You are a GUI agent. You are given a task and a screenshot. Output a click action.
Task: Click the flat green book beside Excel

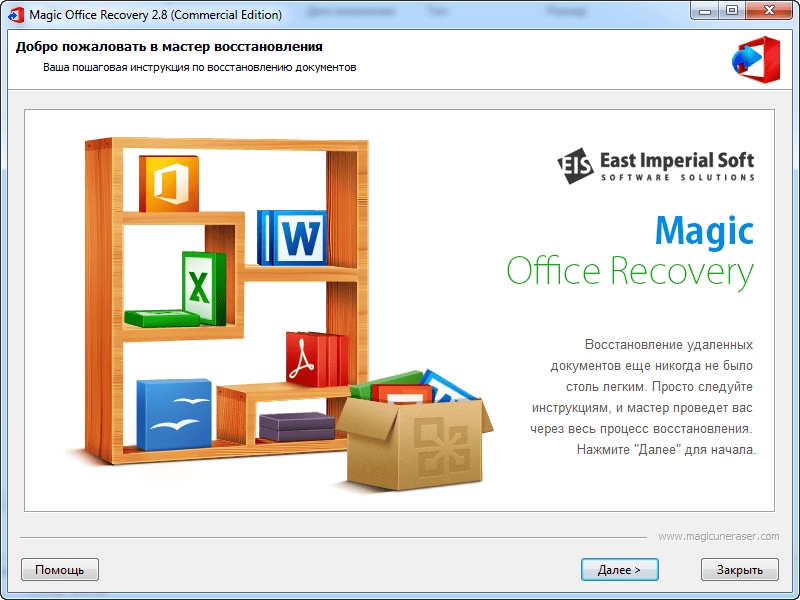[162, 318]
